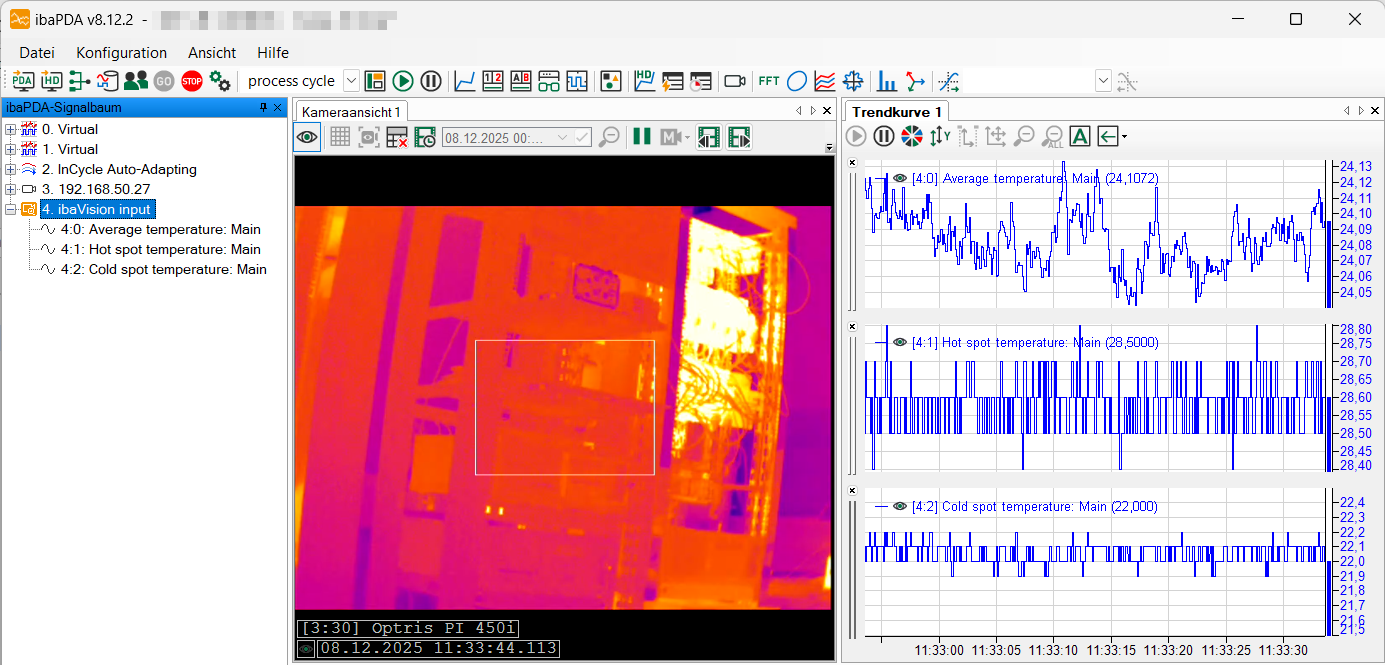This screenshot has width=1385, height=665.
Task: Click the red STOP acquisition icon
Action: [x=192, y=81]
